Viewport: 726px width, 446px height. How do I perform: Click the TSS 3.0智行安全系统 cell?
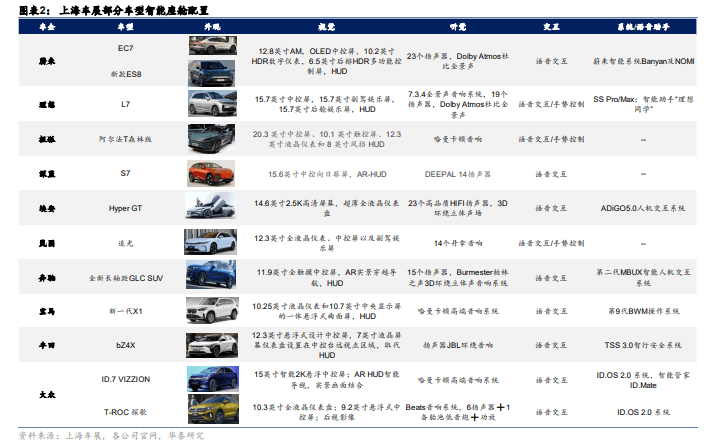[x=644, y=345]
